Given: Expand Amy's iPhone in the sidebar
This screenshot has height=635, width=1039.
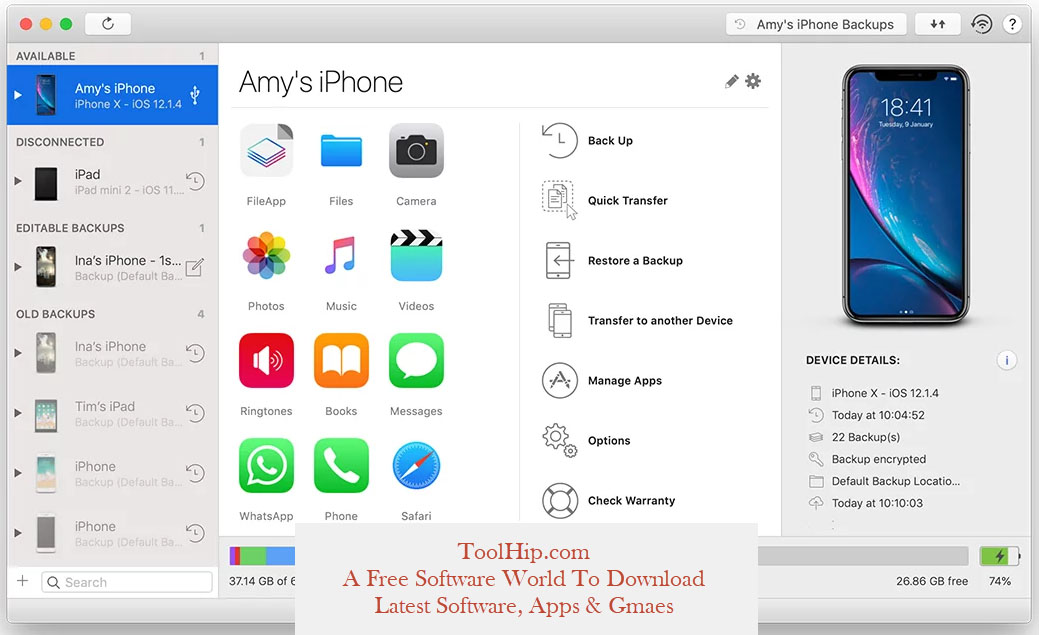Looking at the screenshot, I should pyautogui.click(x=18, y=95).
